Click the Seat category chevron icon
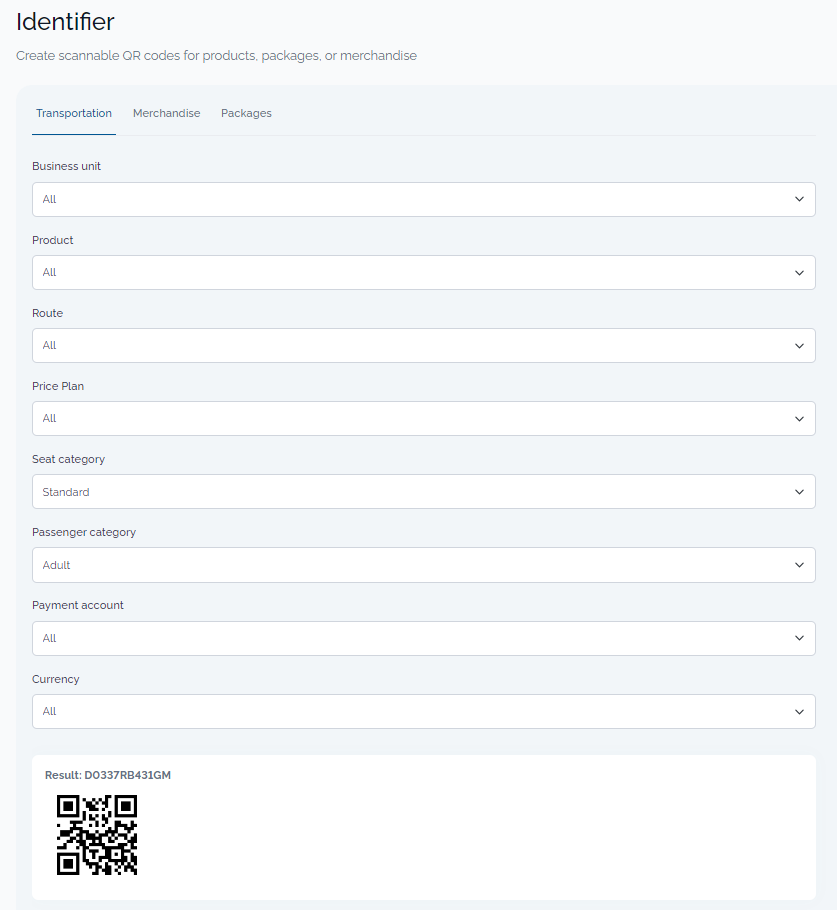Image resolution: width=837 pixels, height=910 pixels. point(799,491)
